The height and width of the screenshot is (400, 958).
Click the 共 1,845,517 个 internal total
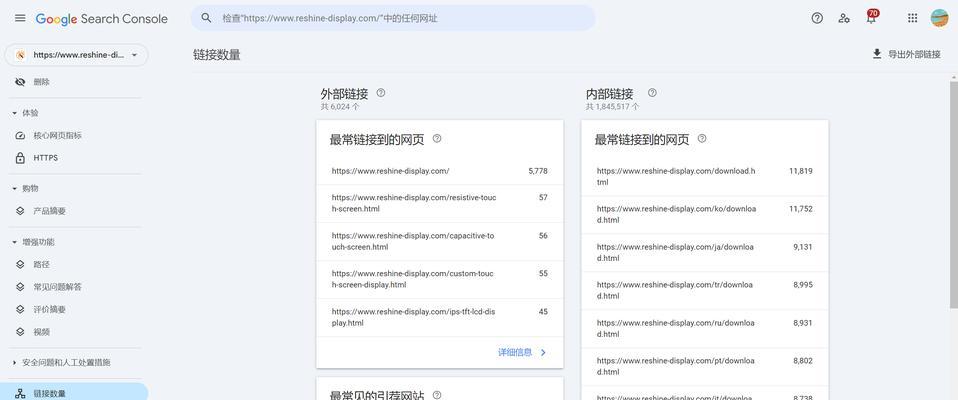click(613, 106)
